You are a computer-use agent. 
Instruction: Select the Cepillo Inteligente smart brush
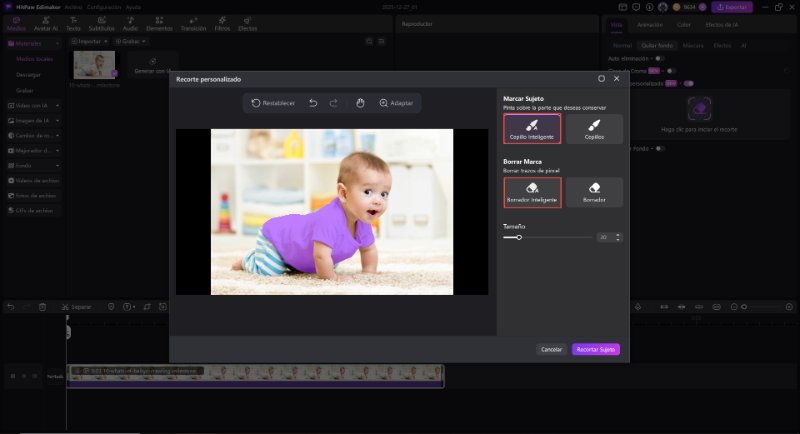tap(531, 128)
